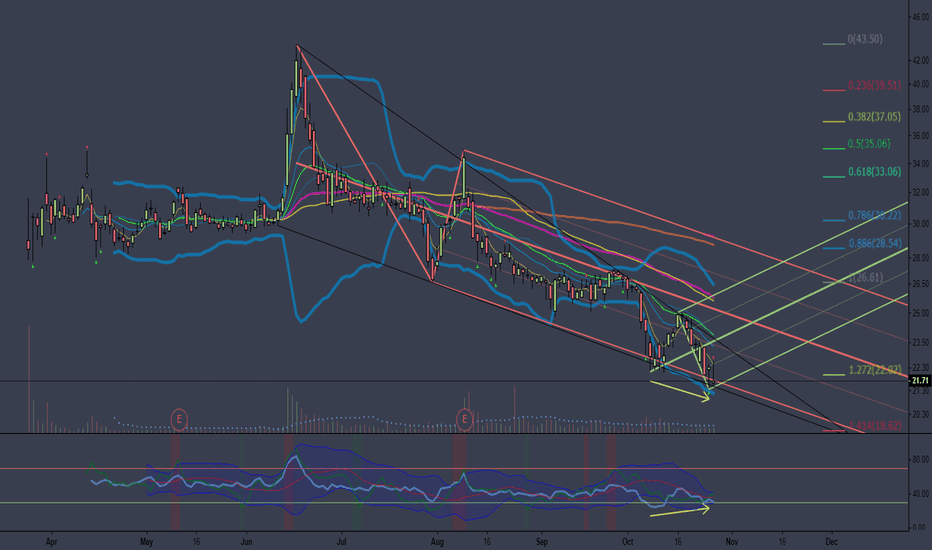Image resolution: width=932 pixels, height=550 pixels.
Task: Click the 23.50 price axis label
Action: tap(920, 342)
